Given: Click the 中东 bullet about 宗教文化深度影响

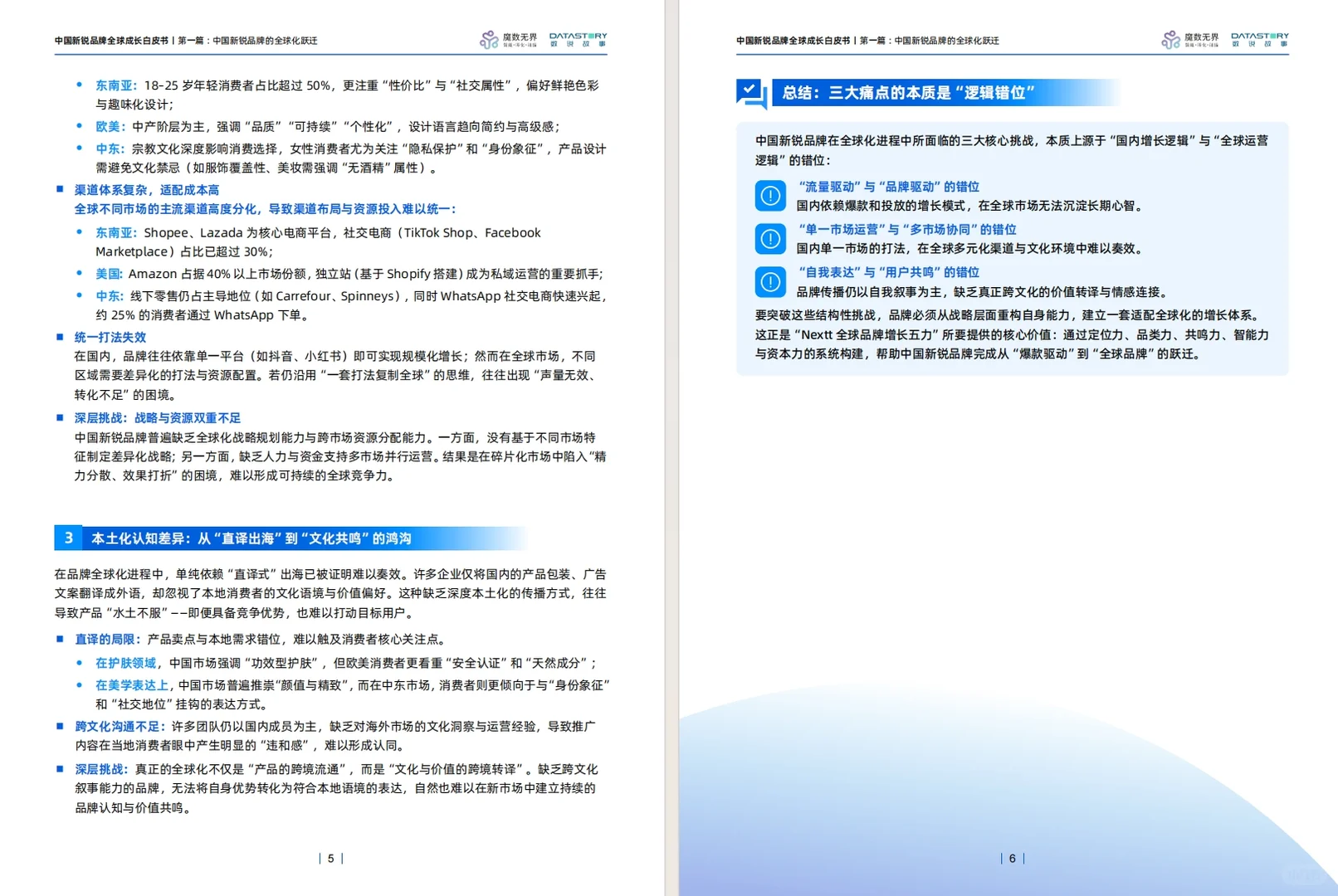Looking at the screenshot, I should click(x=351, y=158).
